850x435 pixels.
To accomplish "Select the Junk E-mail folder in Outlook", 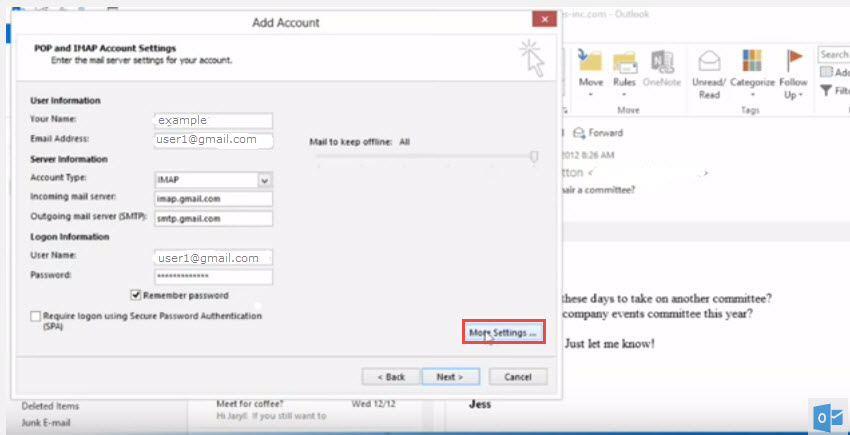I will click(x=46, y=423).
